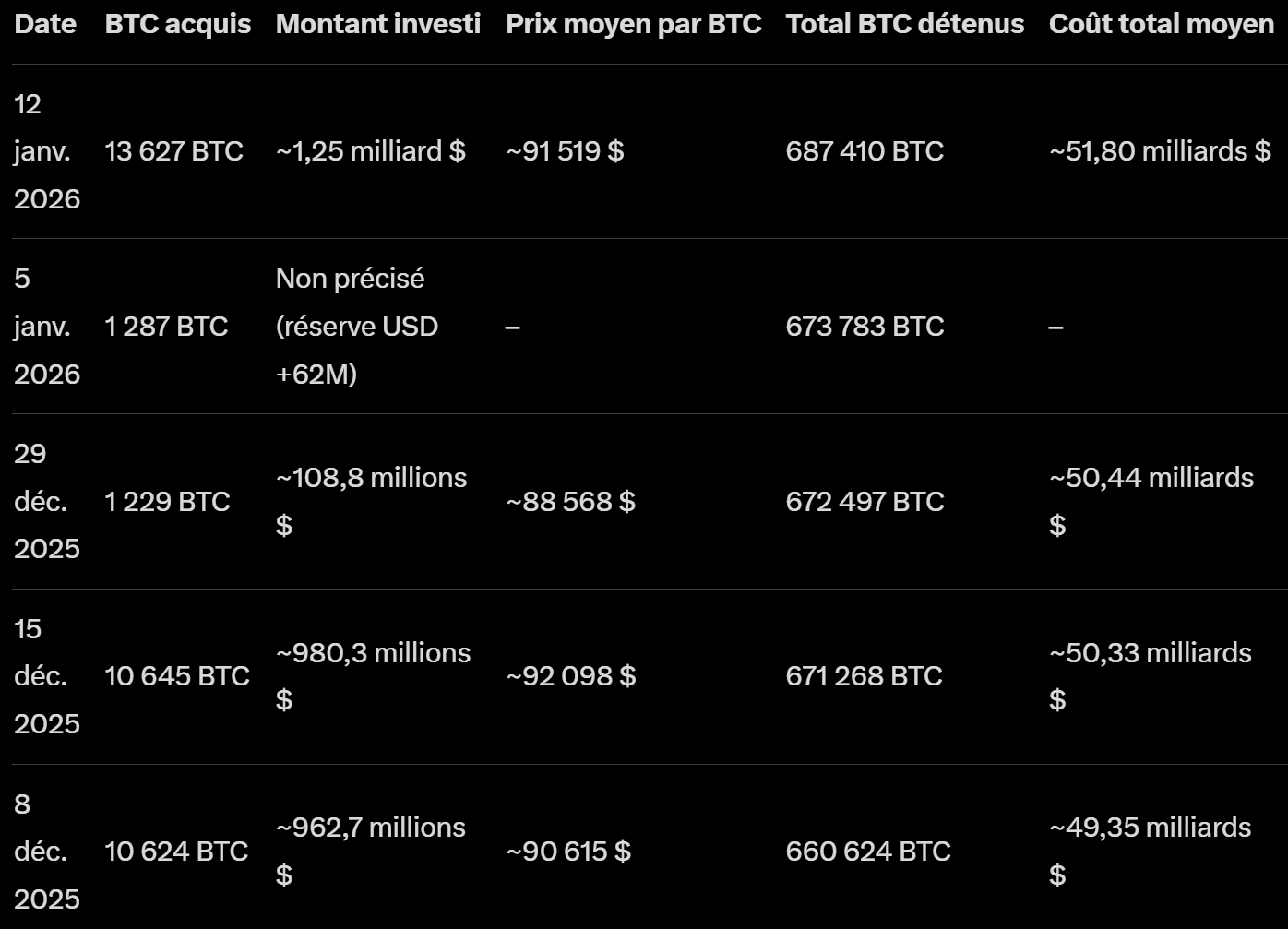Click the ~1,25 milliard $ amount
1288x929 pixels.
coord(371,151)
